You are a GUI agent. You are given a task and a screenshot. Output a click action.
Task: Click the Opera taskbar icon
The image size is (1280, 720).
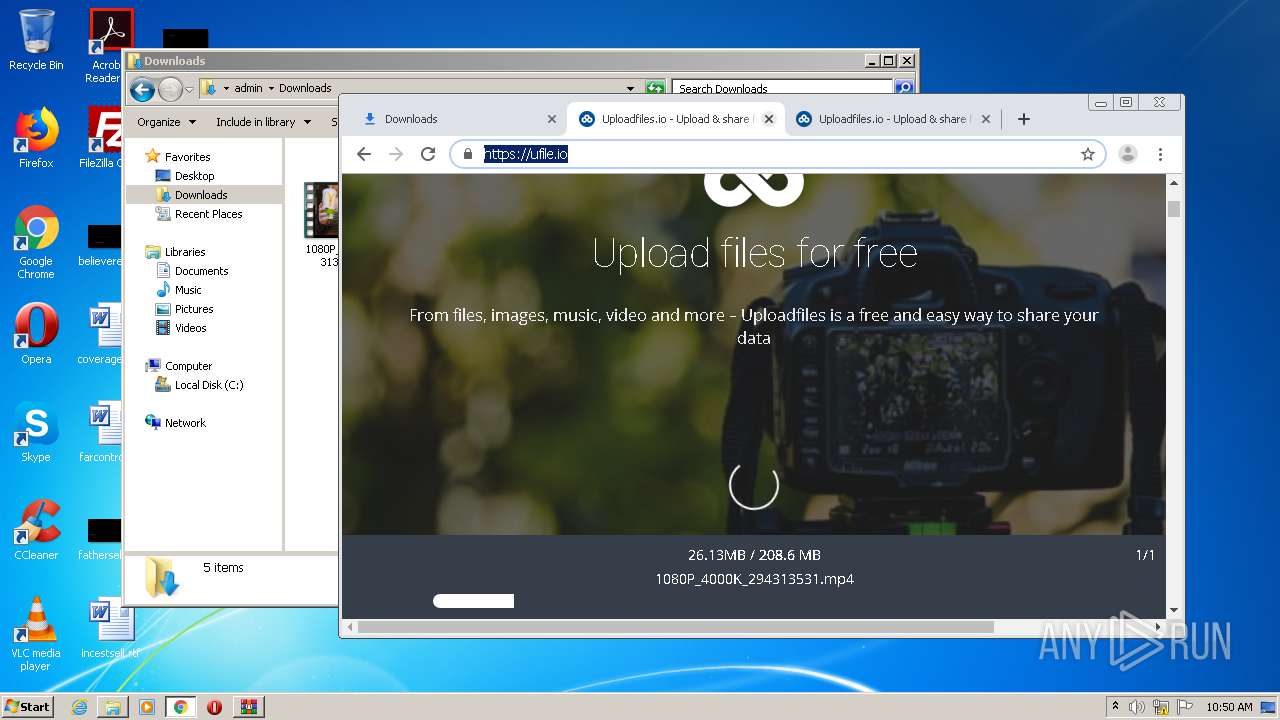214,707
